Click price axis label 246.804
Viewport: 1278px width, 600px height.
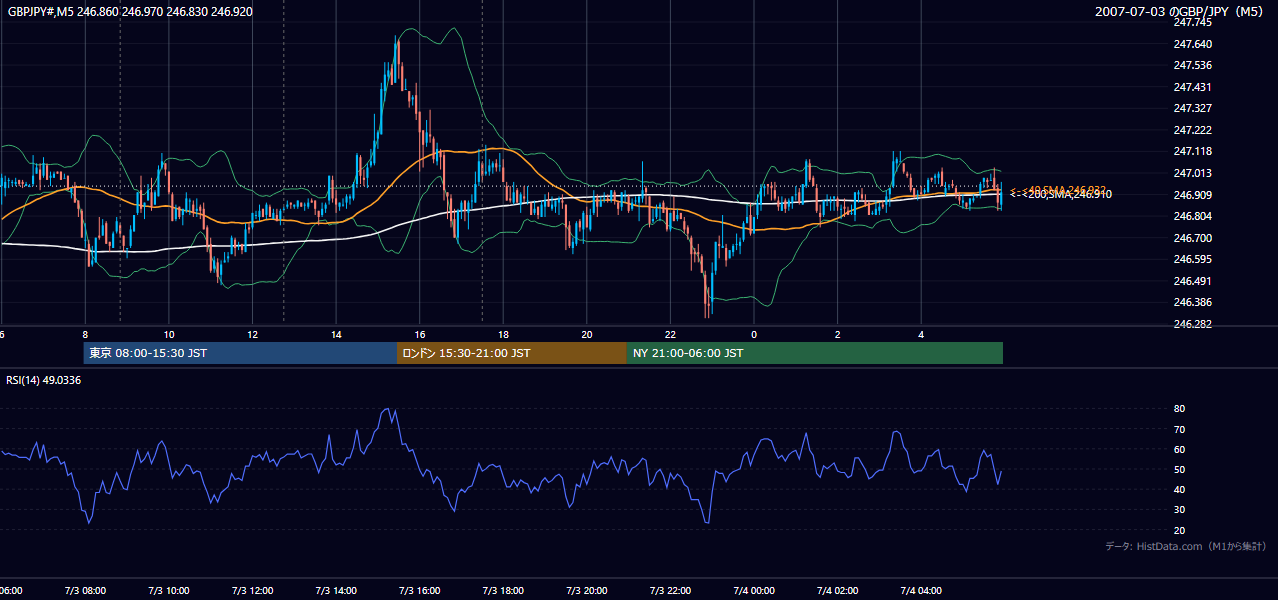click(x=1192, y=216)
